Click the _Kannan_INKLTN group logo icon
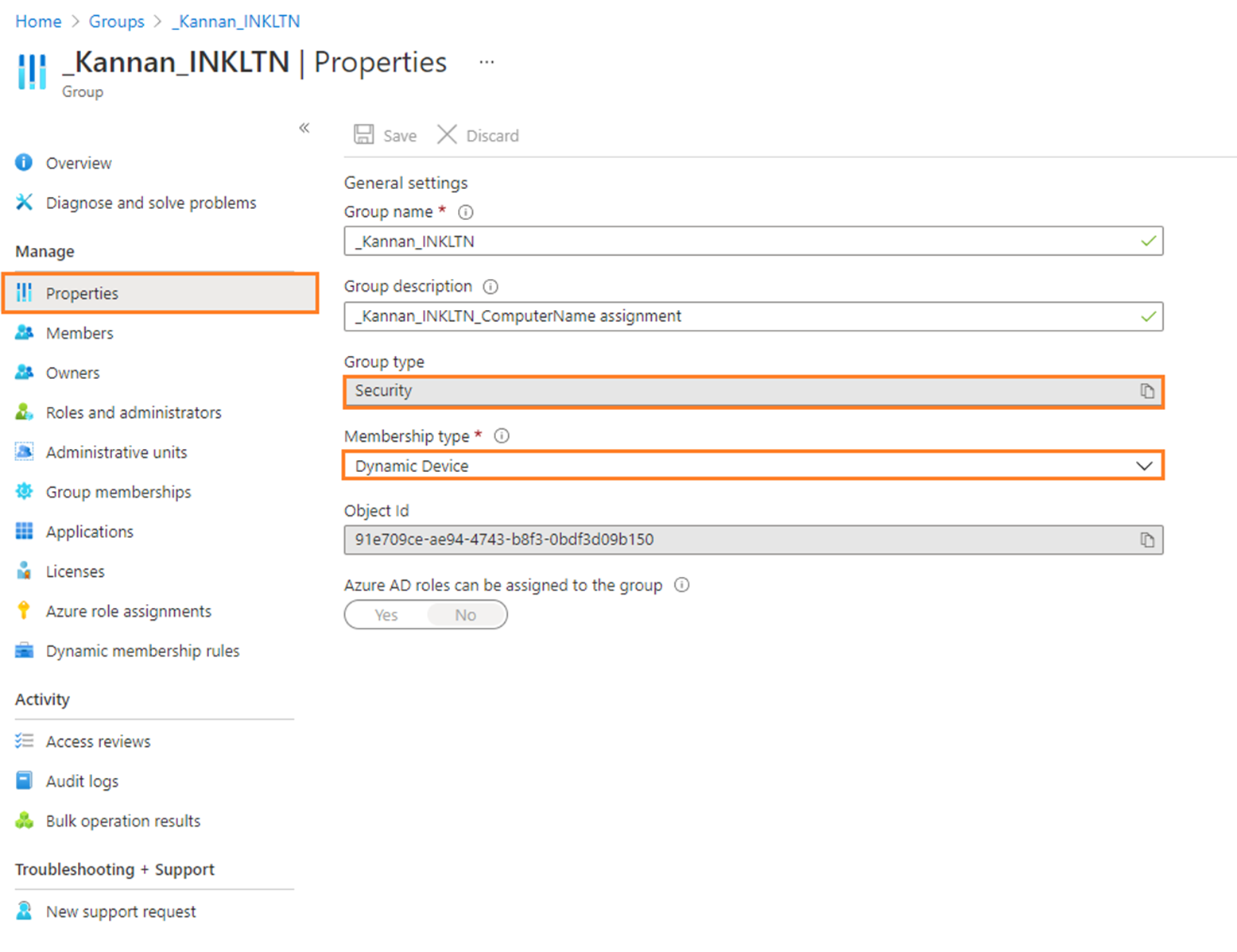Viewport: 1237px width, 952px height. click(x=31, y=72)
